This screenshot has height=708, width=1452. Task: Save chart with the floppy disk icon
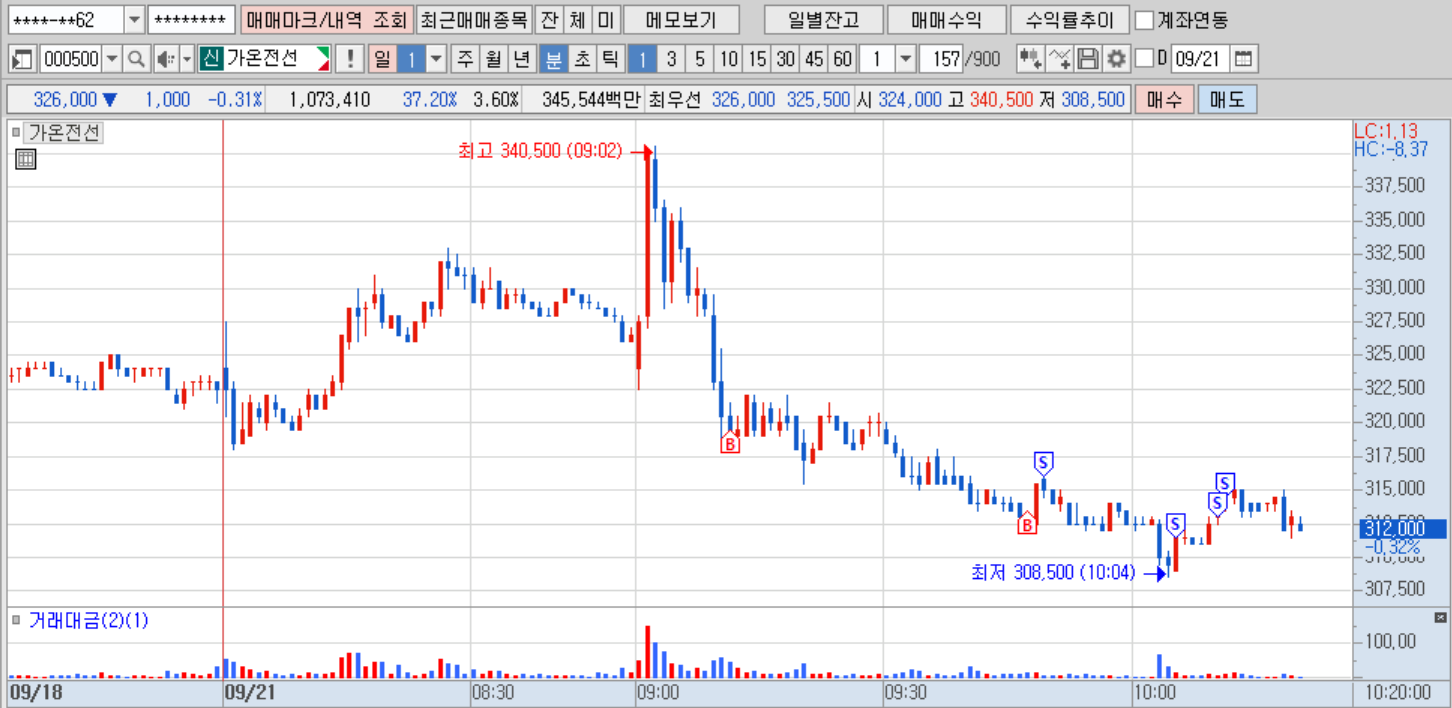1088,59
